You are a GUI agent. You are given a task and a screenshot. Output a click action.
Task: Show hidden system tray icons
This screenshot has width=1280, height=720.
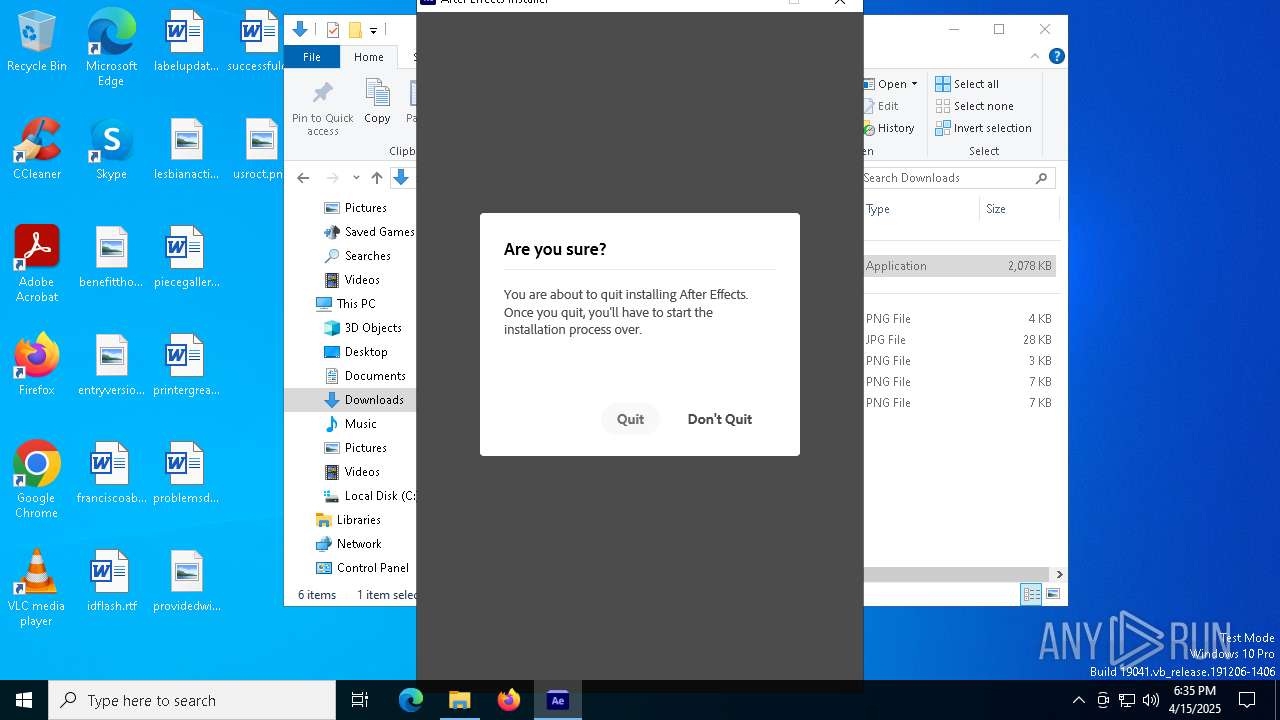tap(1078, 700)
